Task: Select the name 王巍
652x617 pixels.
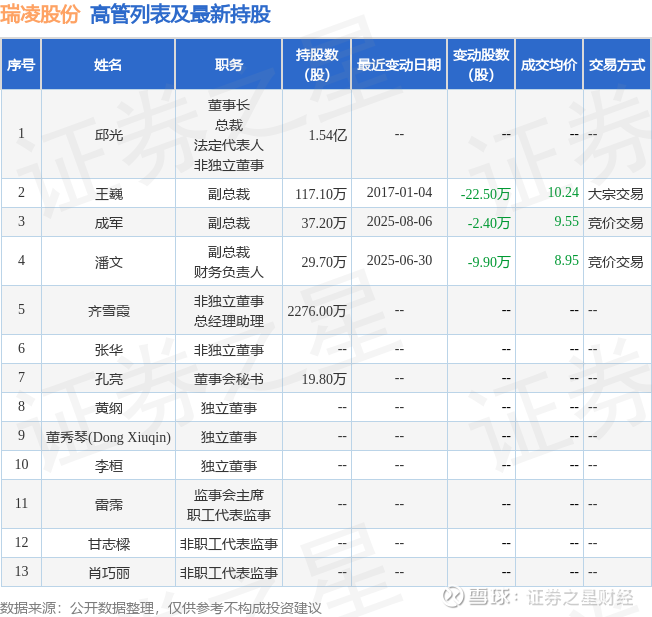Action: pyautogui.click(x=109, y=193)
